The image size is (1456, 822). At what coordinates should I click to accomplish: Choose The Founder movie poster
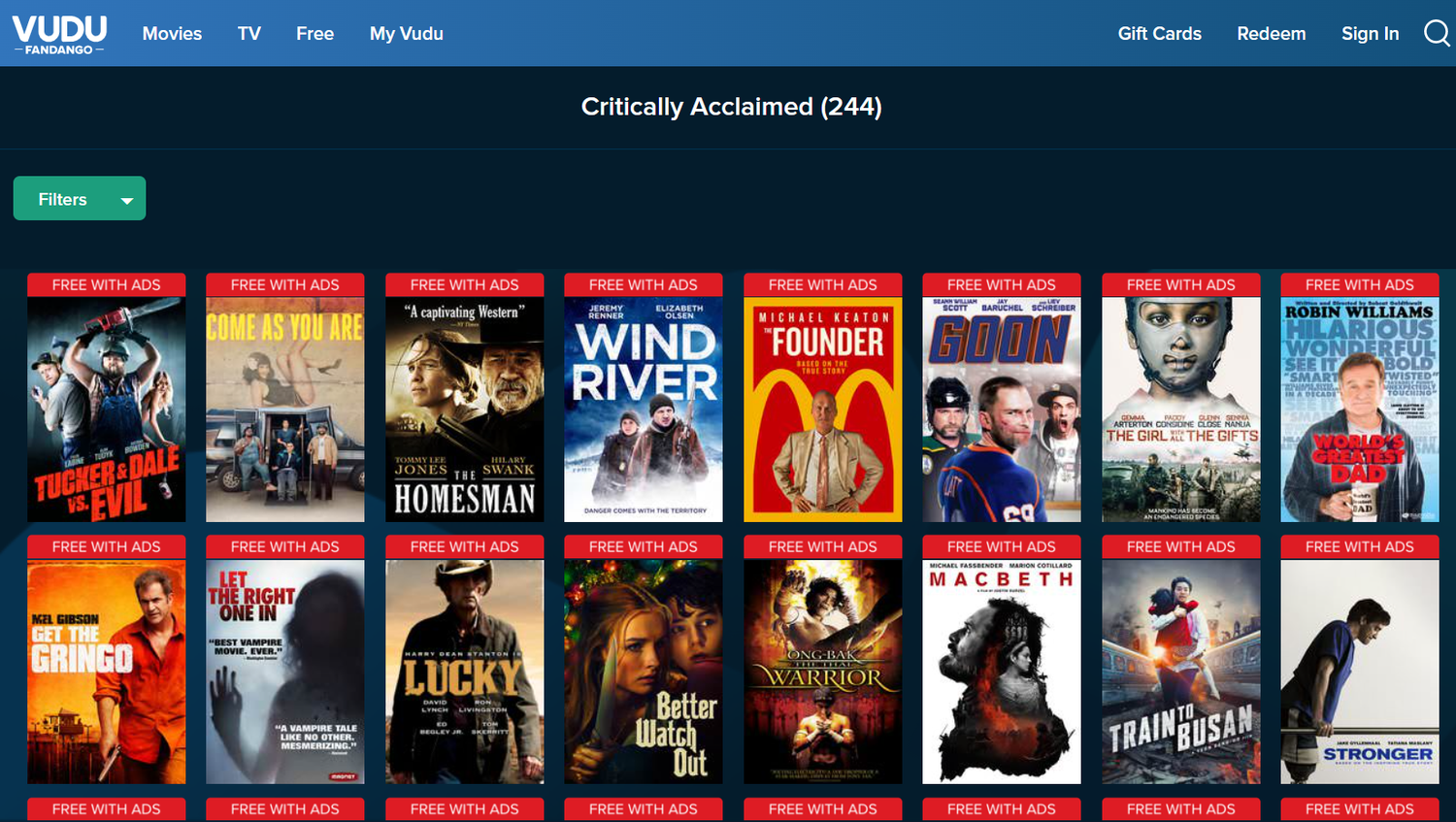click(823, 409)
